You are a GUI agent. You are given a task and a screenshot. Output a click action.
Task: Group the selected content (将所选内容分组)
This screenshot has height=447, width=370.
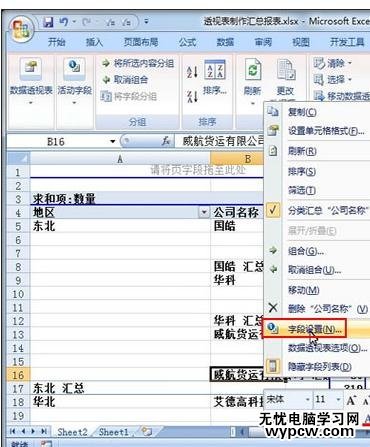point(138,63)
